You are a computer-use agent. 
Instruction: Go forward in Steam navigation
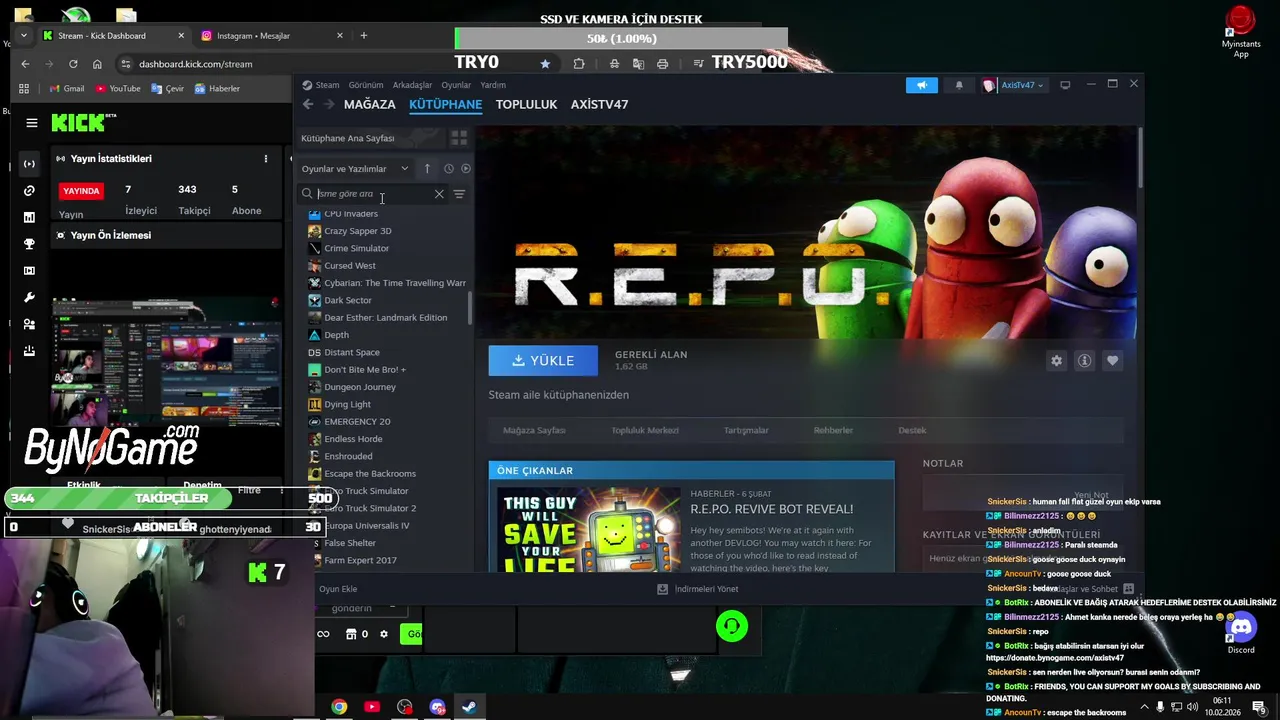(328, 104)
